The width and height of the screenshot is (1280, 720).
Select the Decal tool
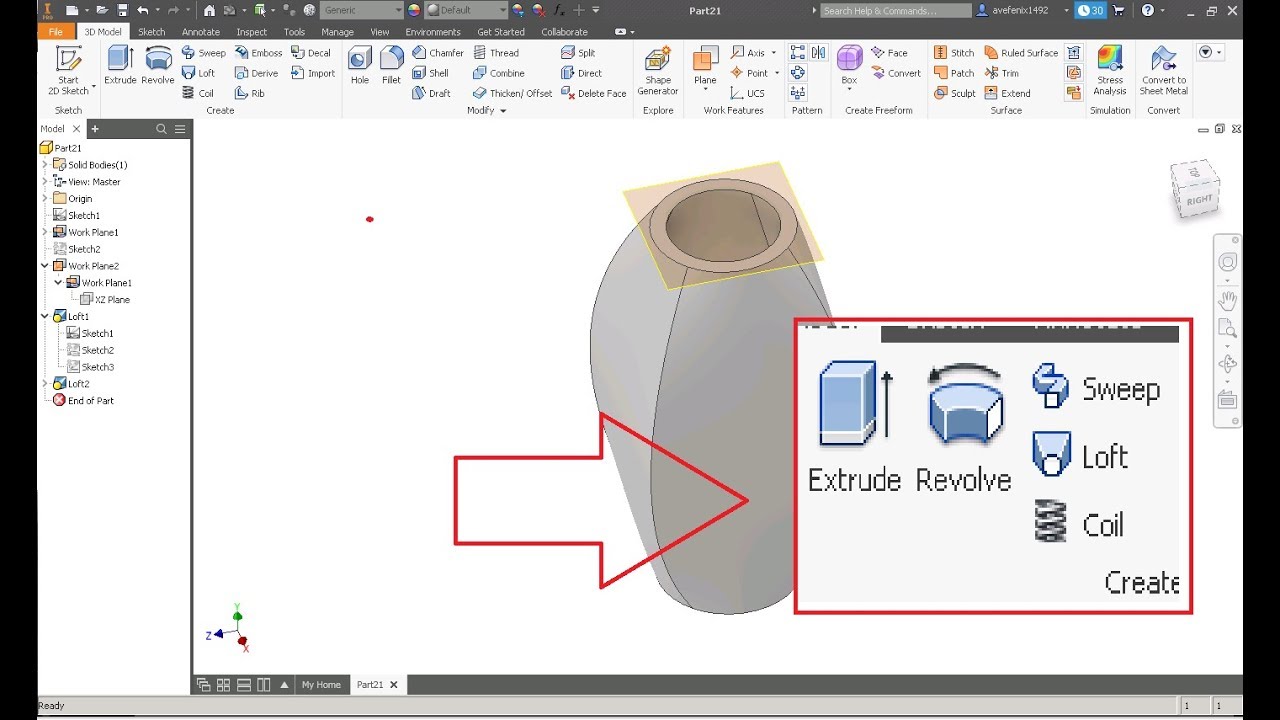(311, 53)
